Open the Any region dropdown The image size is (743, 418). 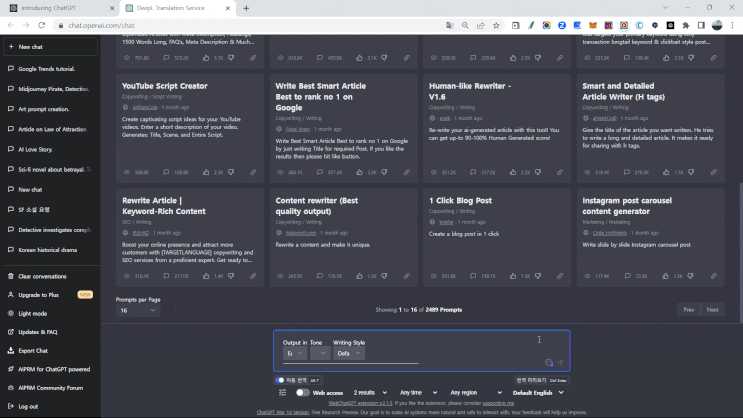[476, 392]
